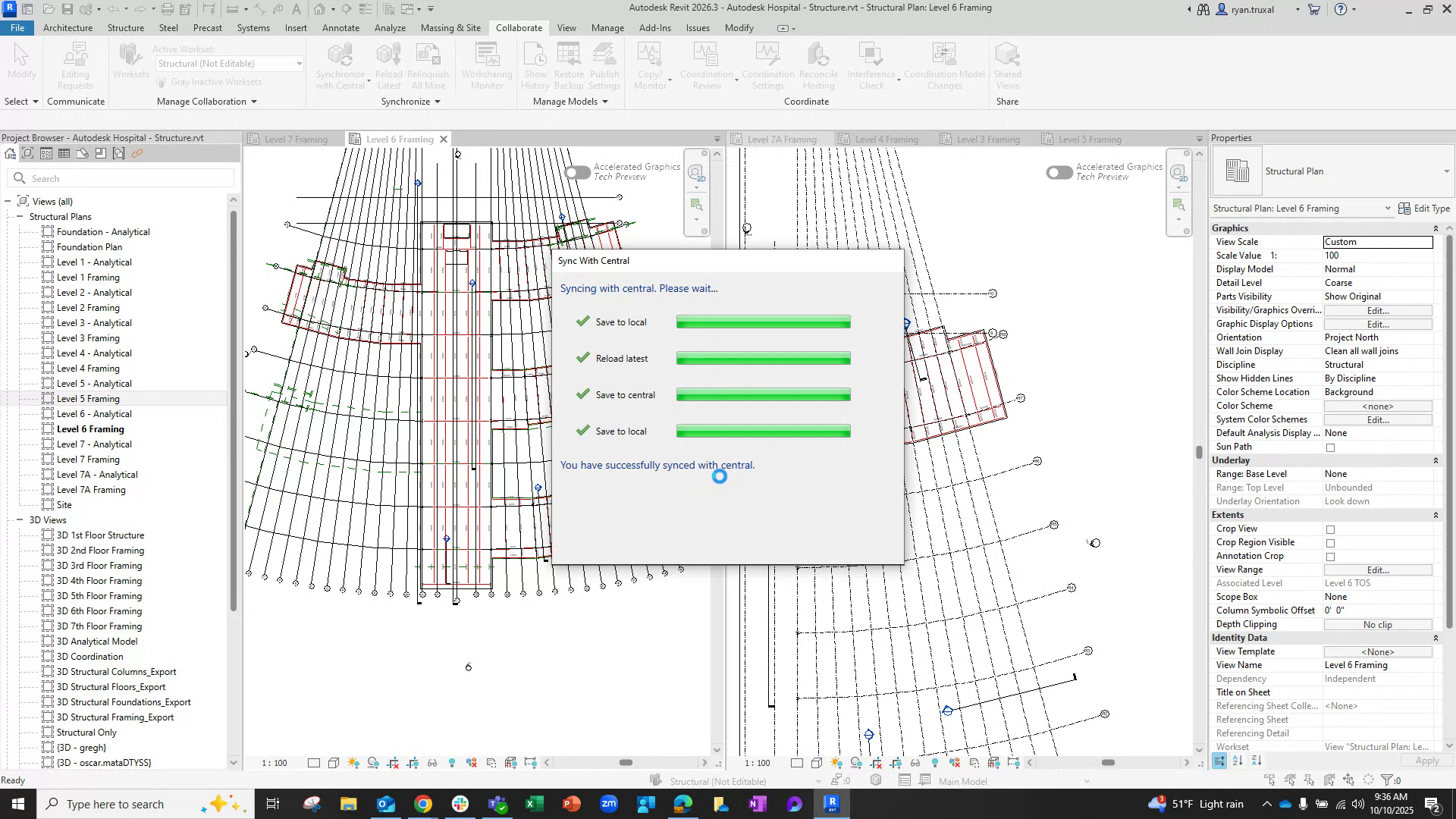Toggle the Accelerated Graphics Tech Preview switch
The width and height of the screenshot is (1456, 819).
tap(577, 173)
